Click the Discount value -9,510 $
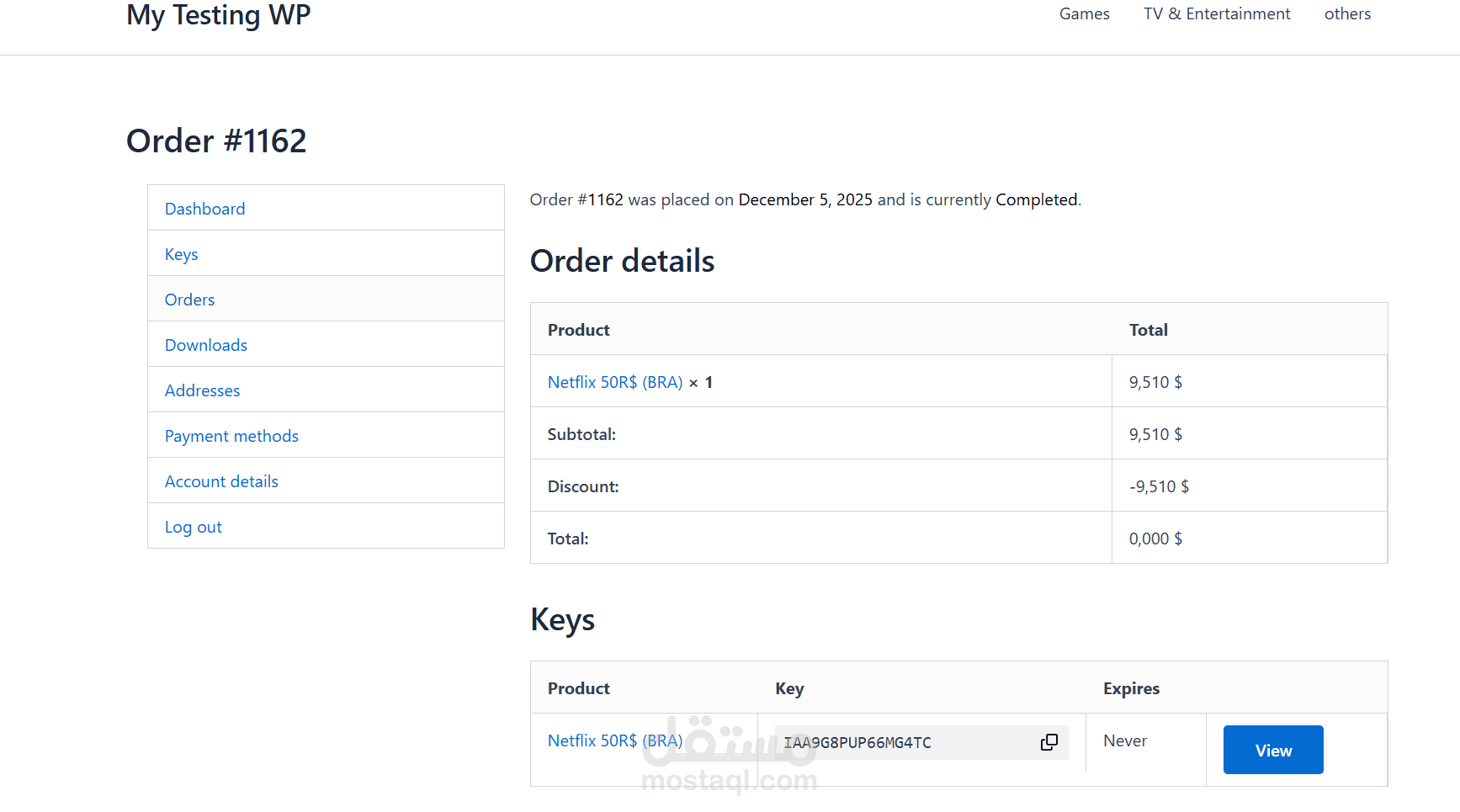Viewport: 1460px width, 812px height. click(x=1159, y=486)
